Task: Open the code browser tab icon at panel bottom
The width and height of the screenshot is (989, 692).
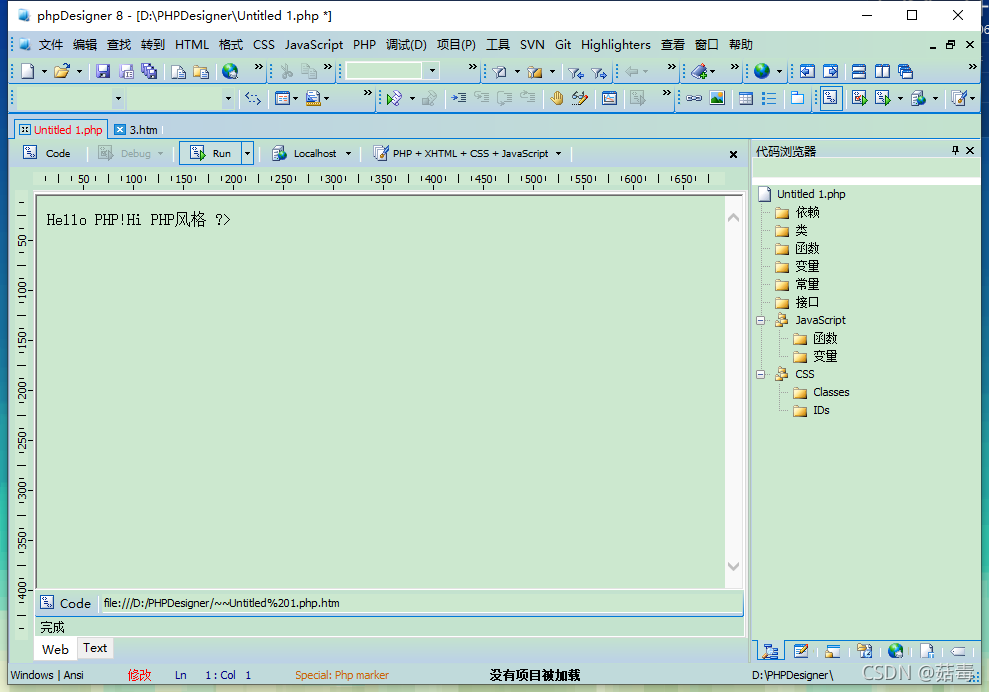Action: [770, 651]
